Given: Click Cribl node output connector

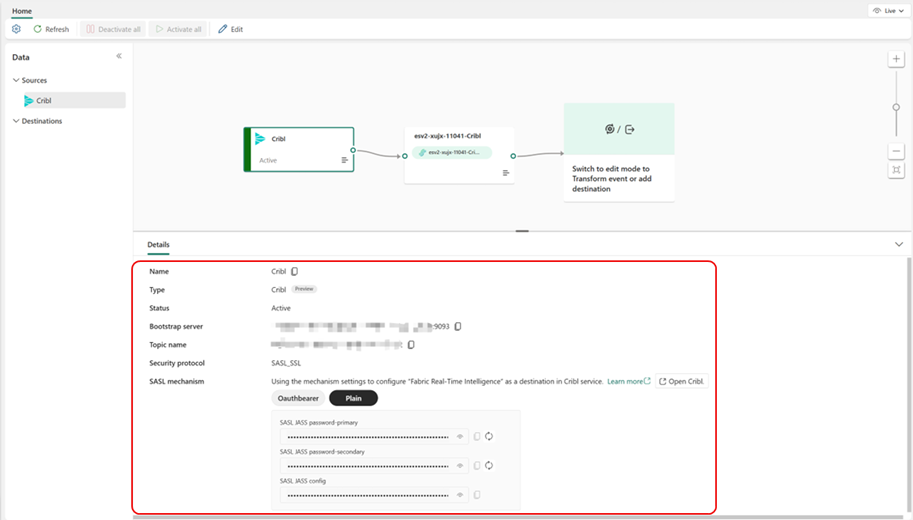Looking at the screenshot, I should (x=353, y=150).
